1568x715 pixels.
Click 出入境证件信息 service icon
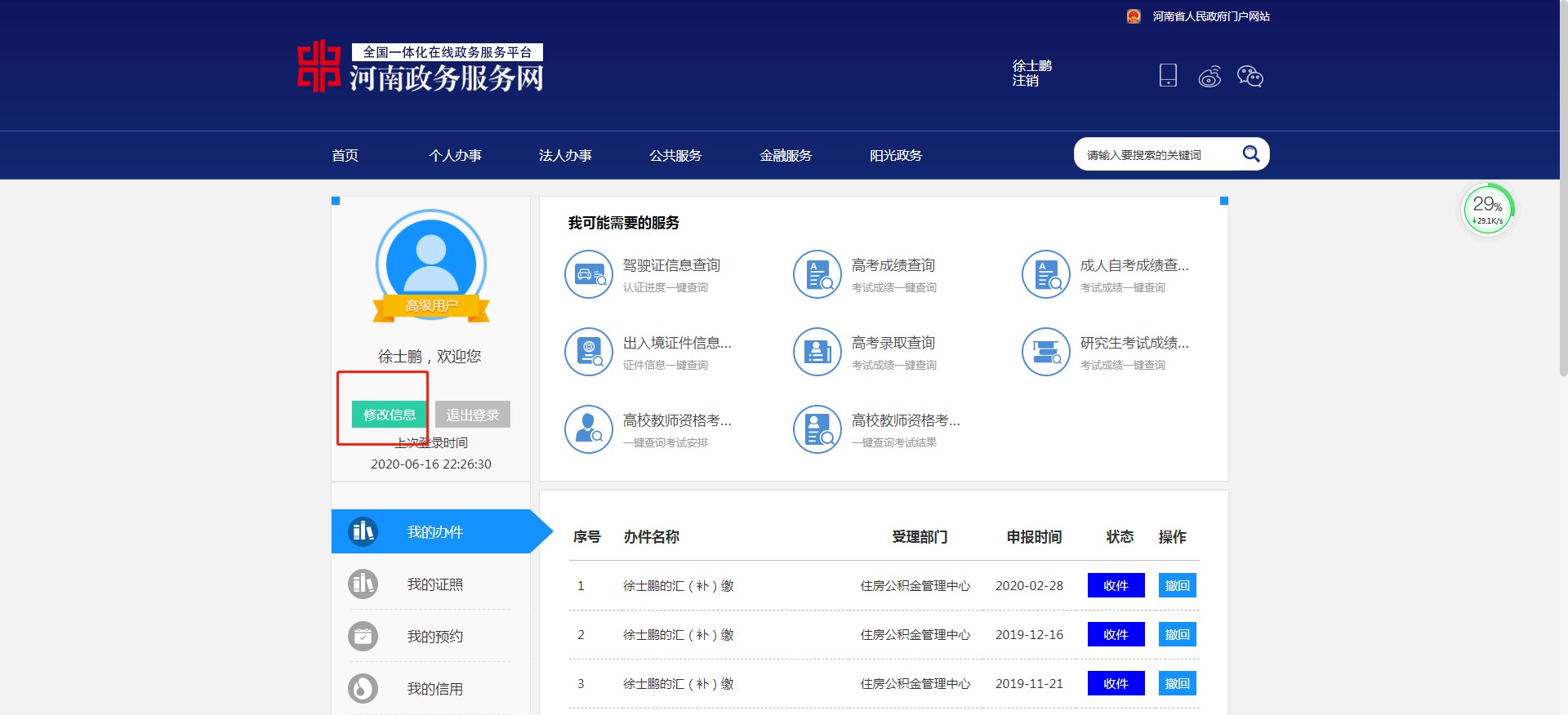588,352
